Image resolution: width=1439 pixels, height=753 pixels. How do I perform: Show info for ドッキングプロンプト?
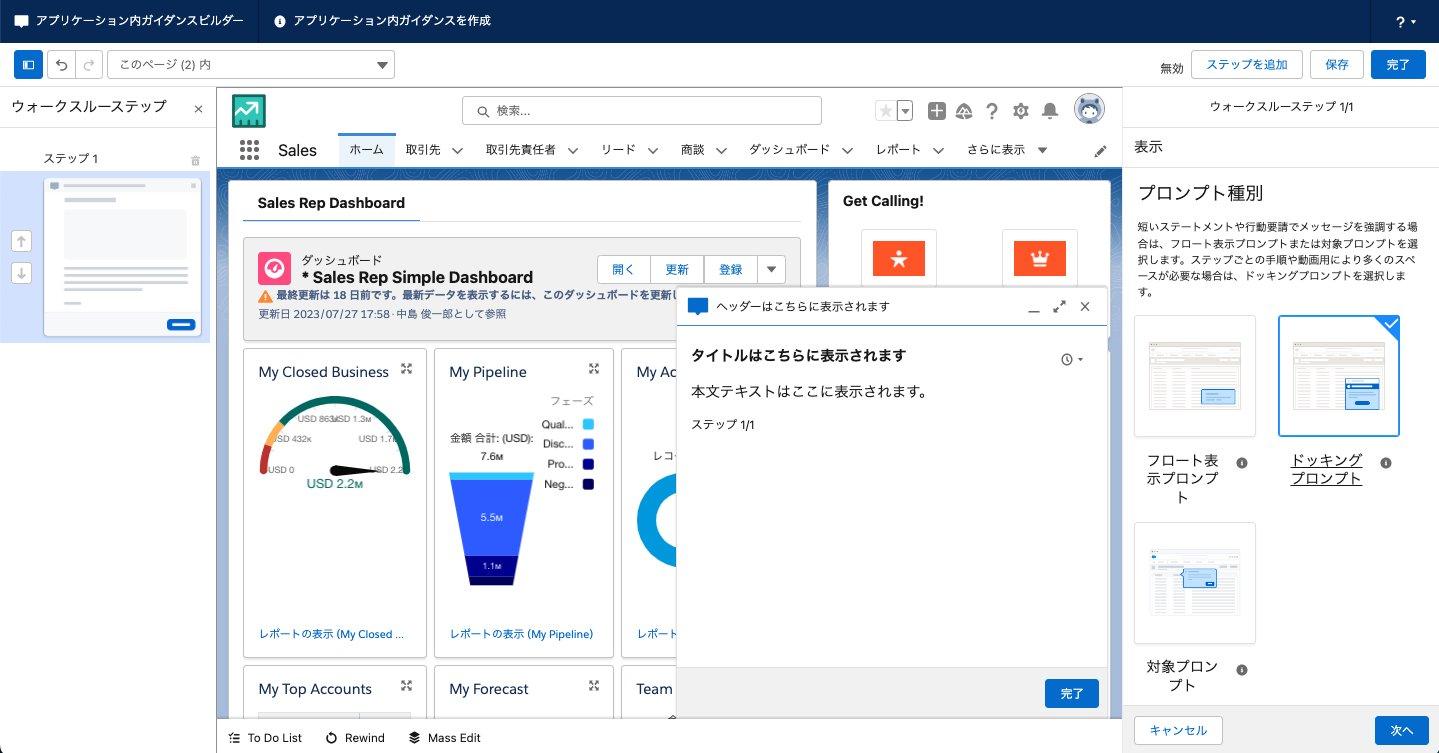coord(1386,463)
